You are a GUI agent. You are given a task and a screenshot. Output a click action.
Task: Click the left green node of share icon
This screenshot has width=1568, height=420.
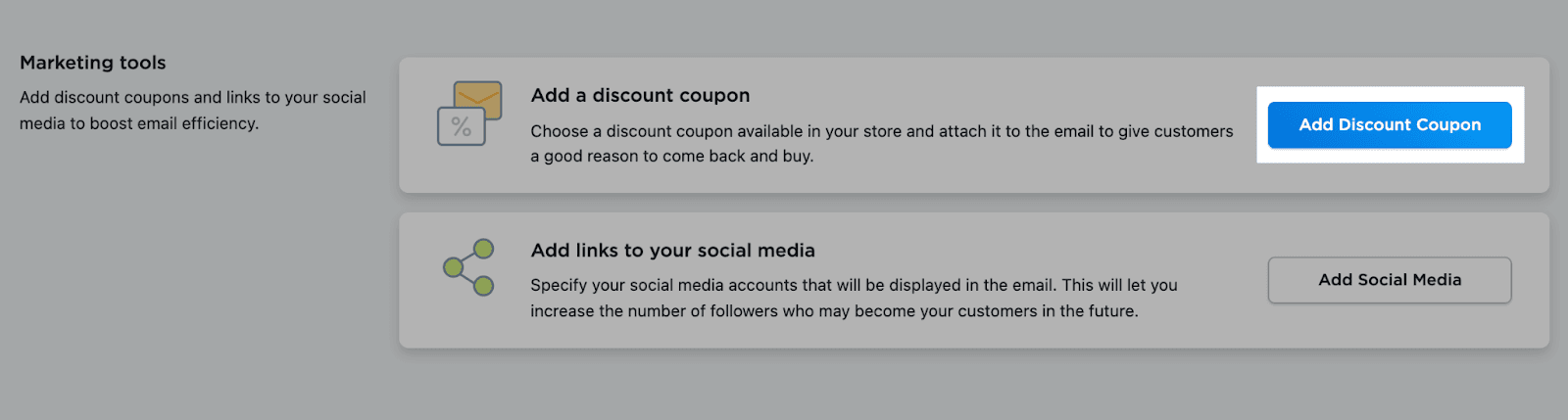click(x=453, y=266)
